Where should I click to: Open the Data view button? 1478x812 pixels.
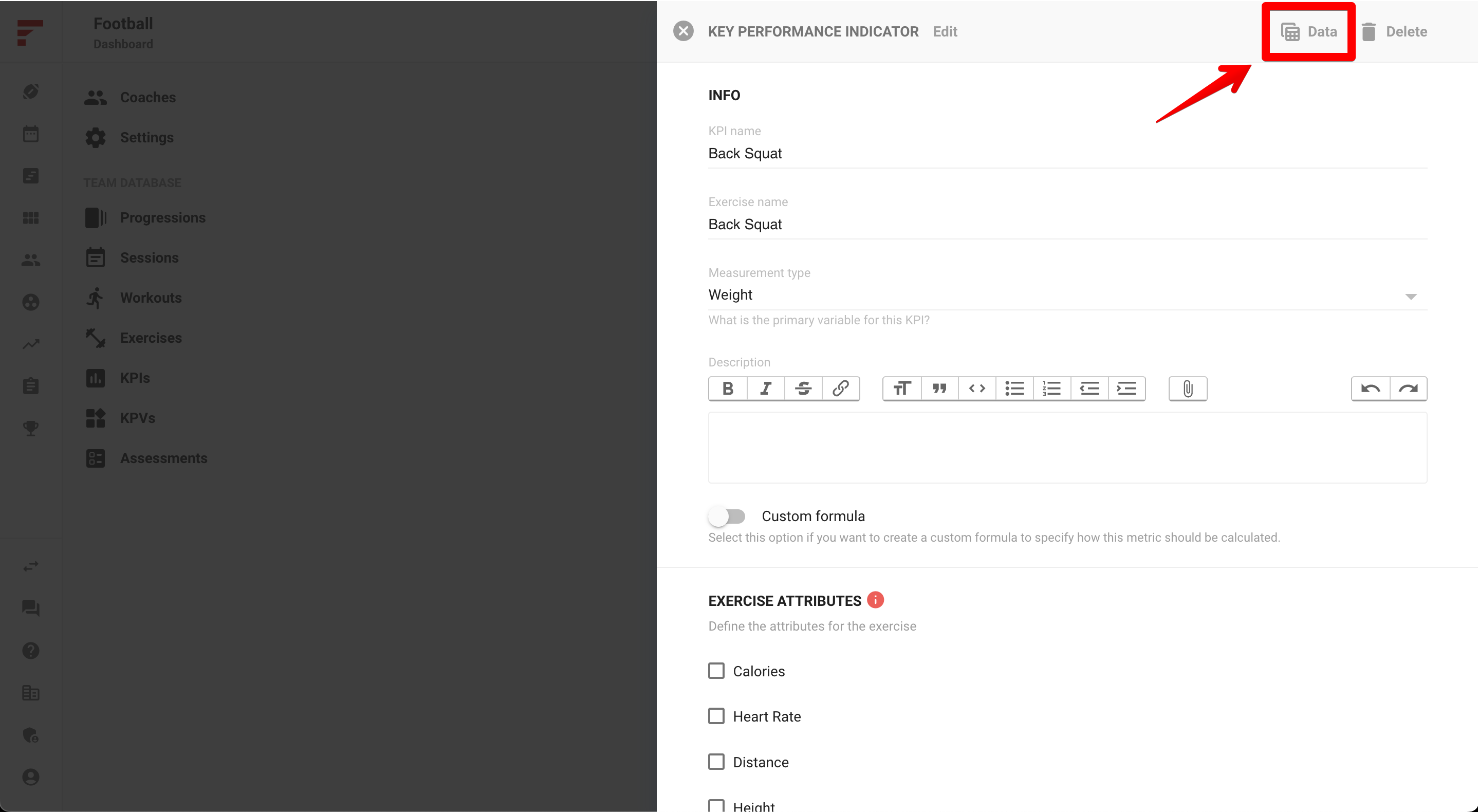pyautogui.click(x=1309, y=31)
